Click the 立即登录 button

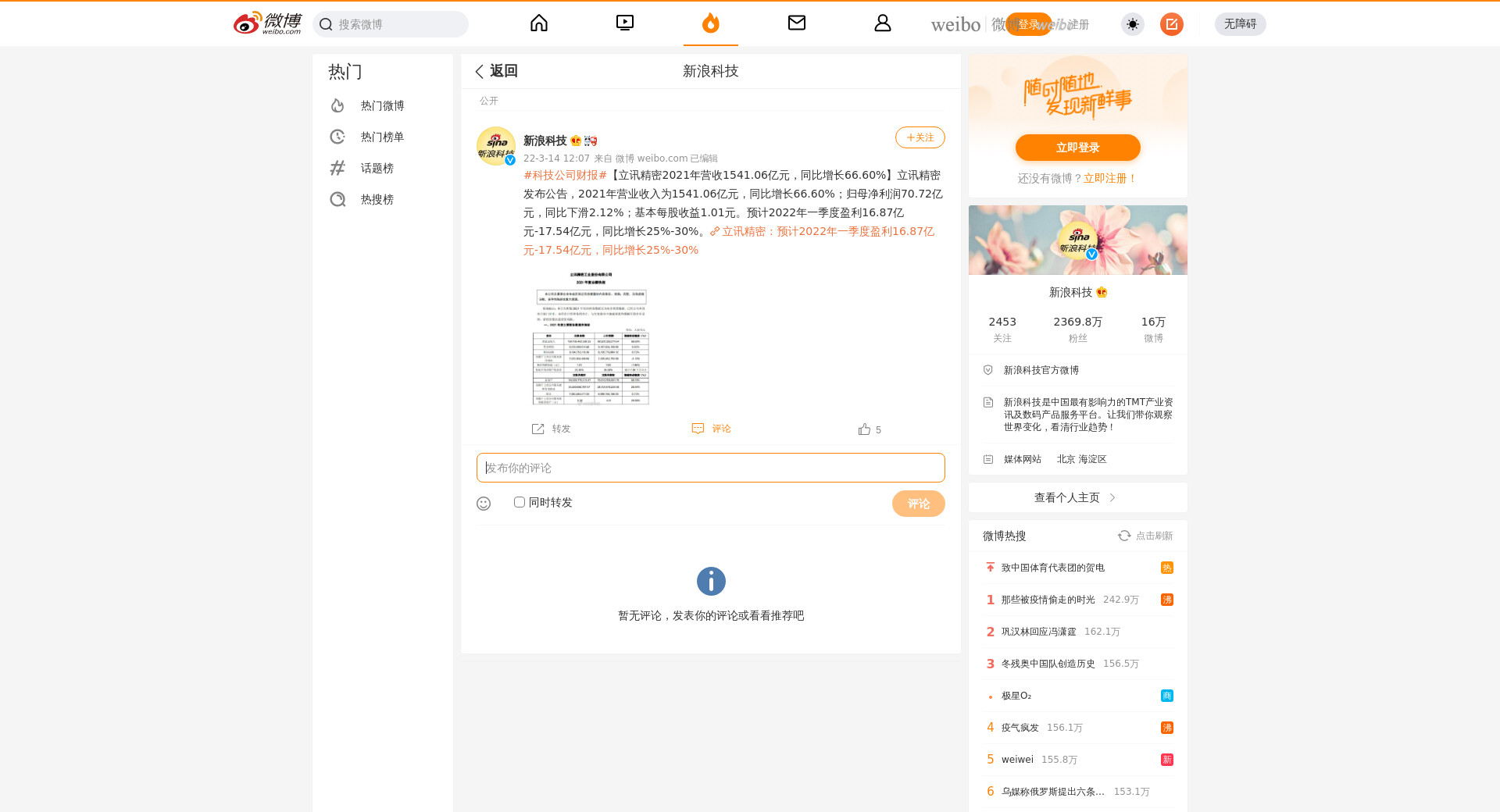(1077, 148)
